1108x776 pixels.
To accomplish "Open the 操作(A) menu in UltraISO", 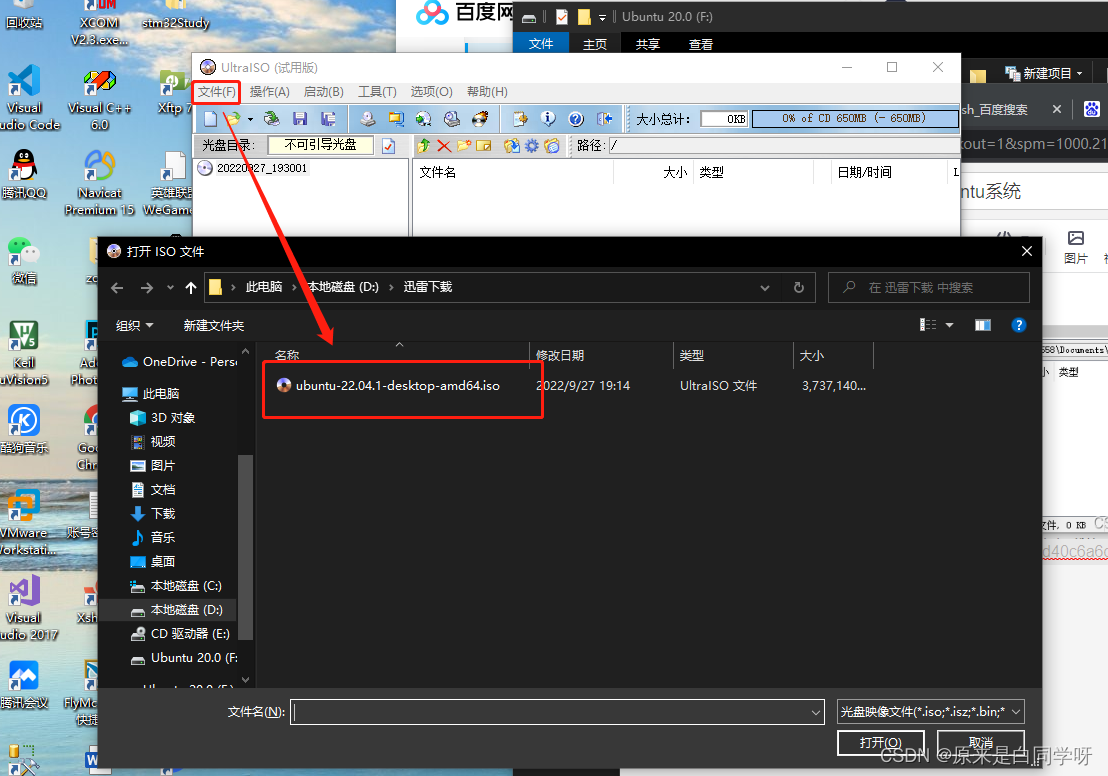I will point(270,92).
